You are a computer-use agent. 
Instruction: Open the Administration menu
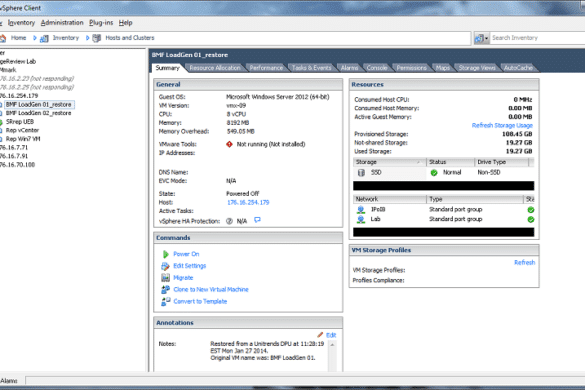tap(62, 23)
